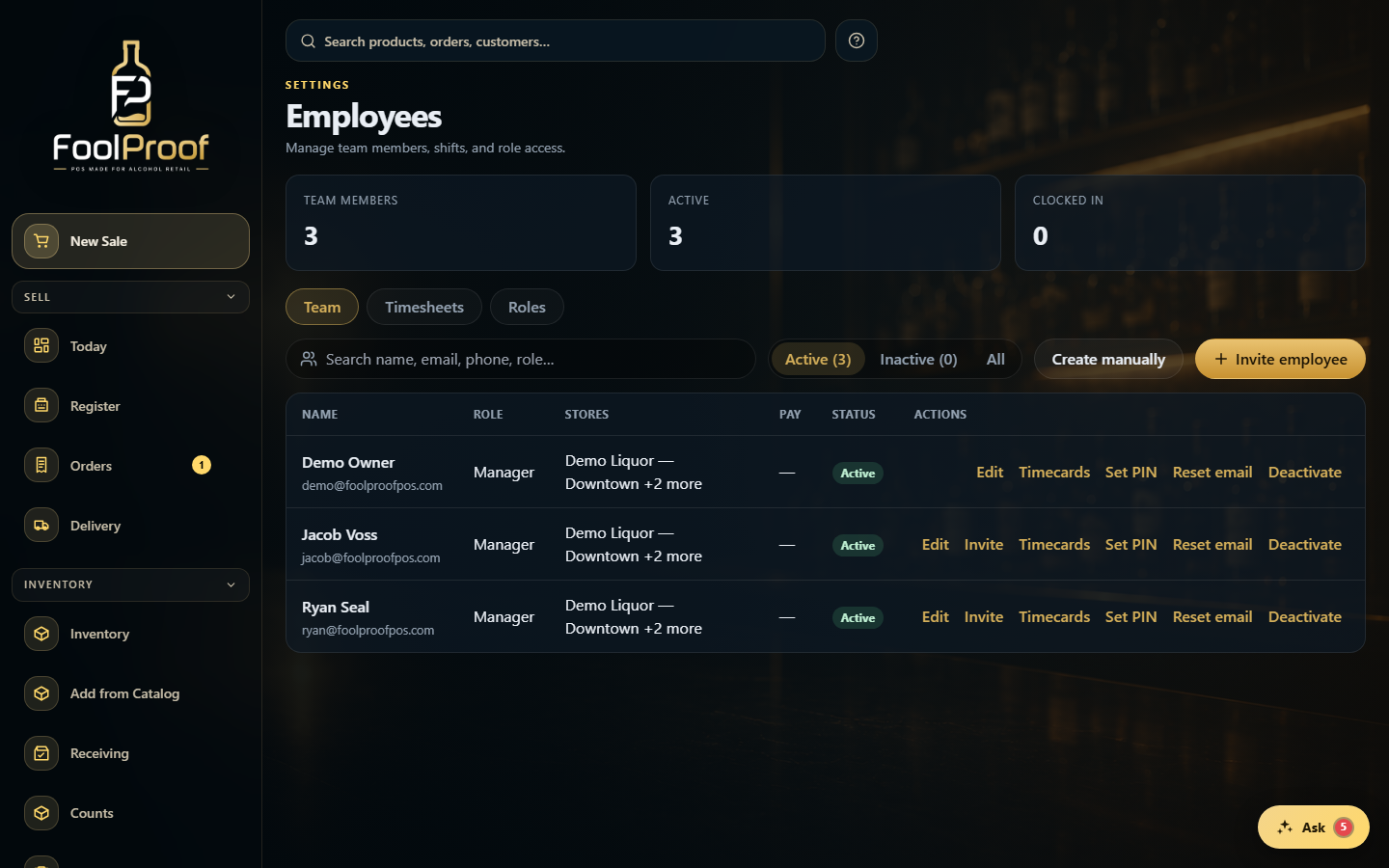Open Timecards for Ryan Seal
The width and height of the screenshot is (1389, 868).
tap(1054, 616)
